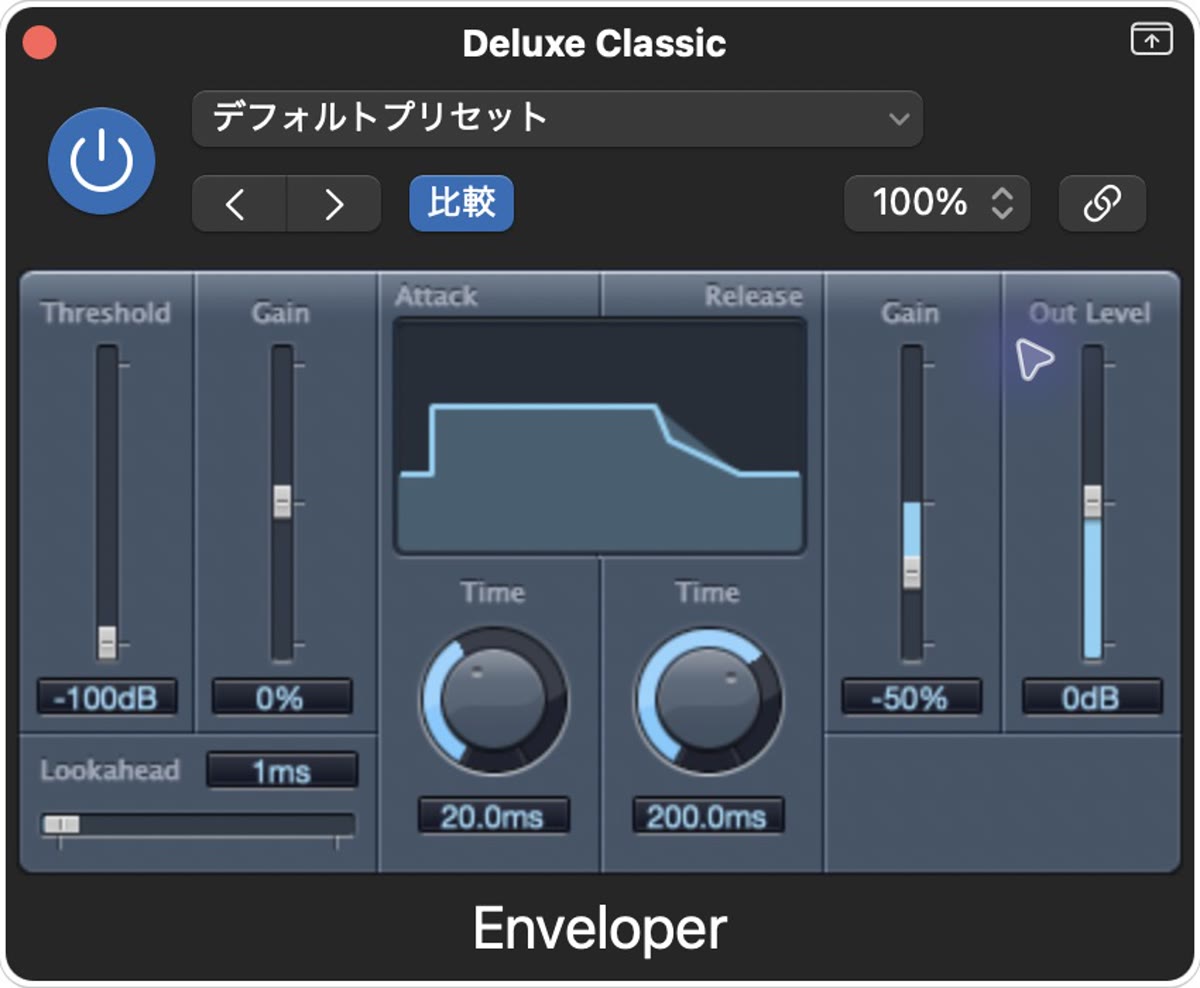This screenshot has width=1200, height=988.
Task: Toggle the plug-in power button
Action: (102, 162)
